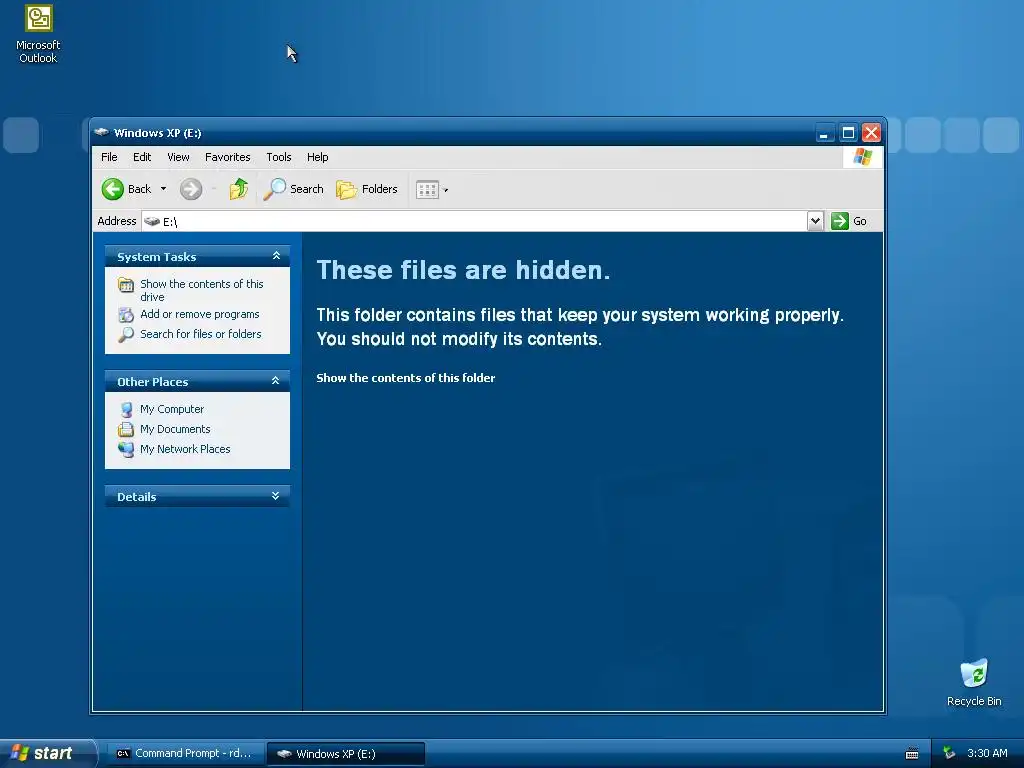Click the Windows flag logo in menu bar
The width and height of the screenshot is (1024, 768).
click(x=863, y=157)
